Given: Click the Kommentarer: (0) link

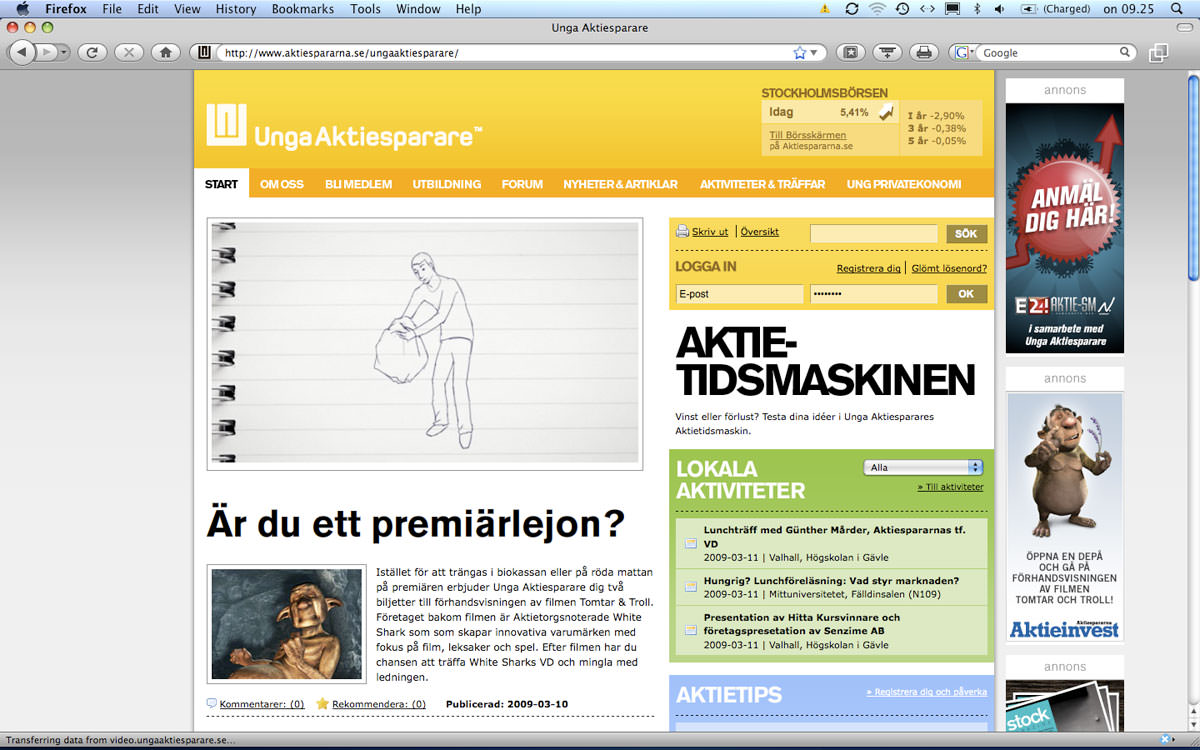Looking at the screenshot, I should (262, 704).
